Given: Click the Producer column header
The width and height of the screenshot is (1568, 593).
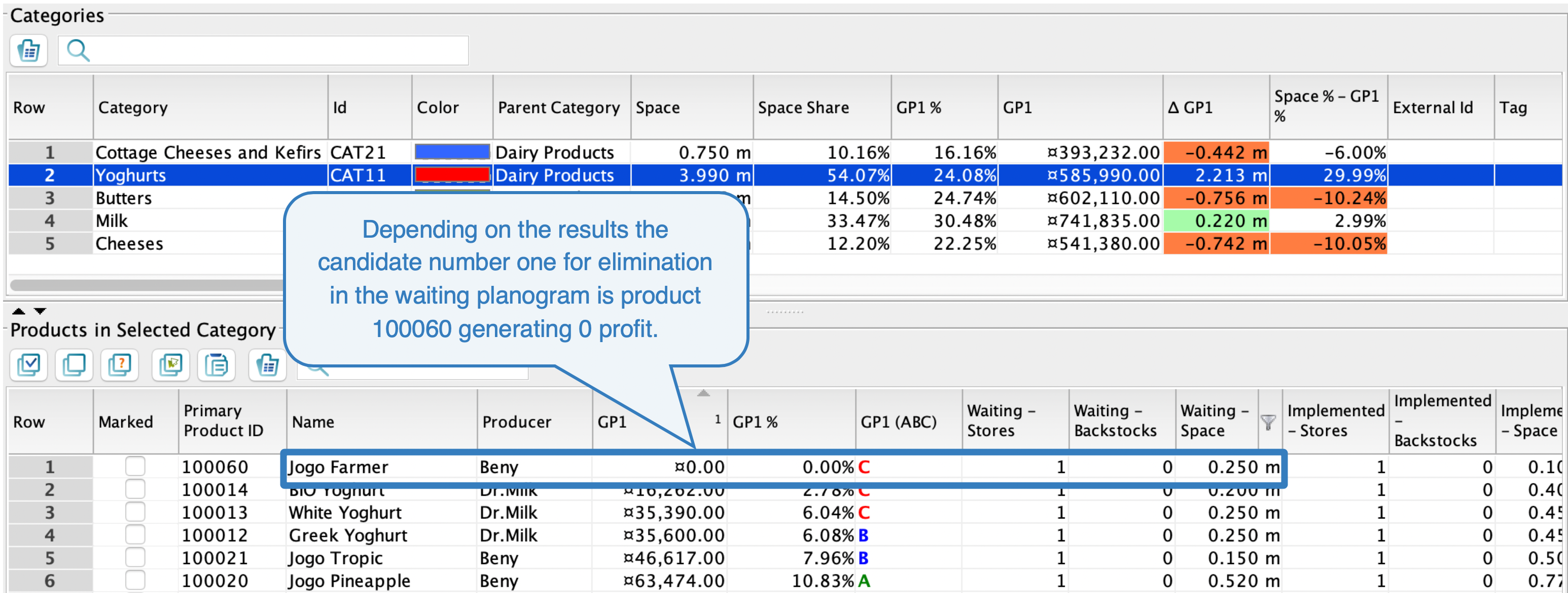Looking at the screenshot, I should 534,421.
